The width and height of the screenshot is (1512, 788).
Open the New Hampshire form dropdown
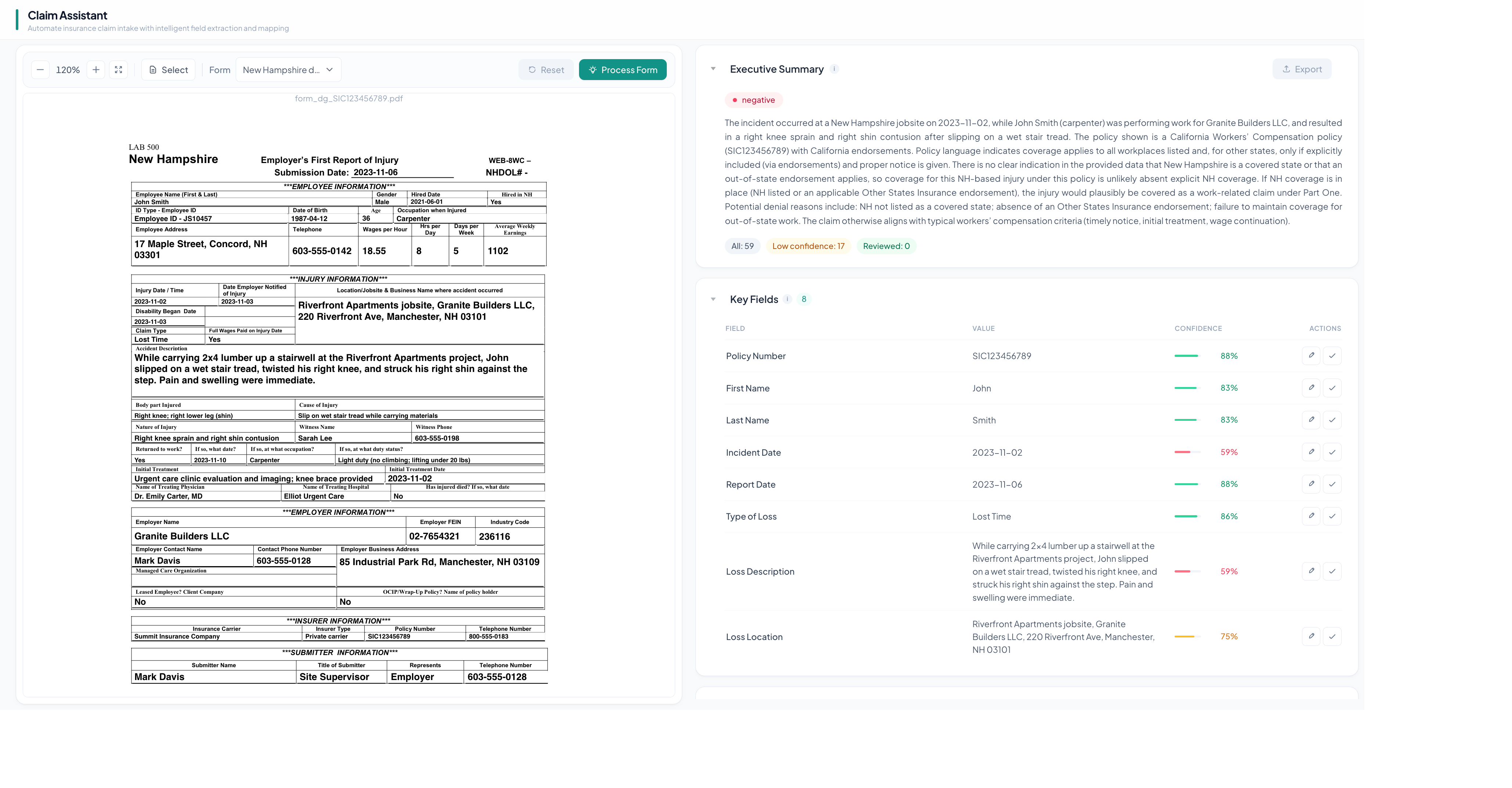click(288, 70)
